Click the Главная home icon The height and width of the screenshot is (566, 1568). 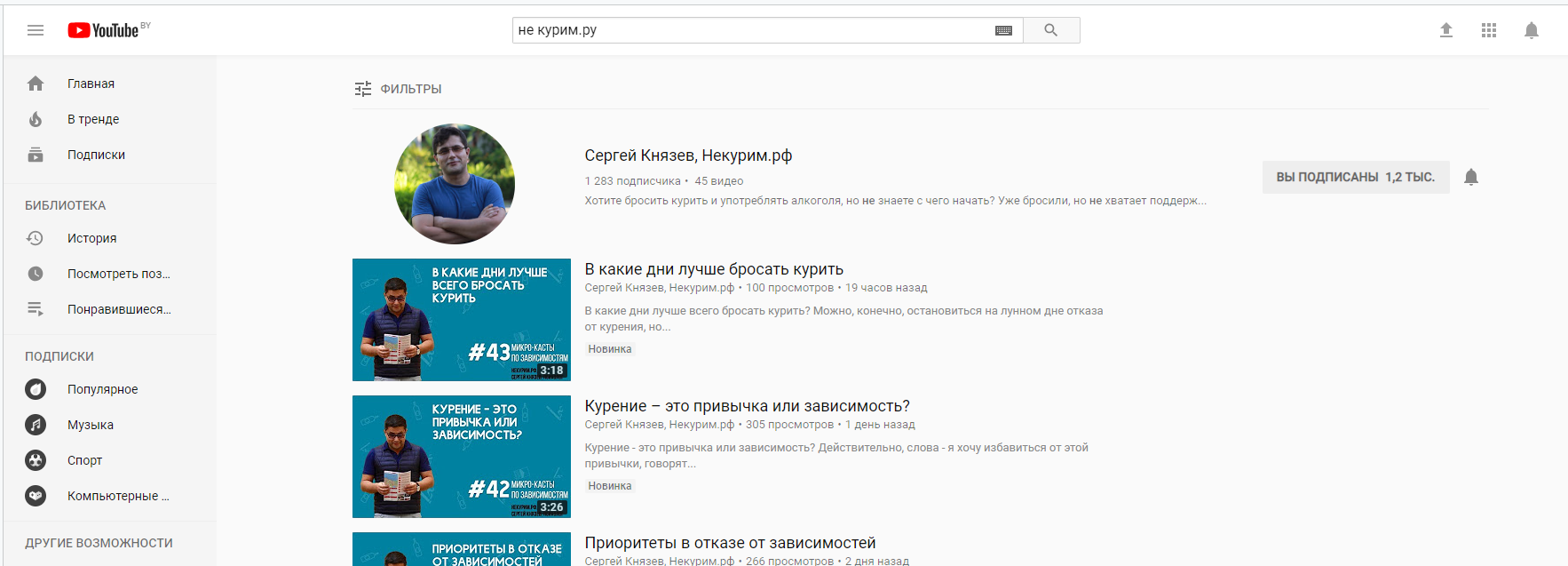tap(36, 84)
